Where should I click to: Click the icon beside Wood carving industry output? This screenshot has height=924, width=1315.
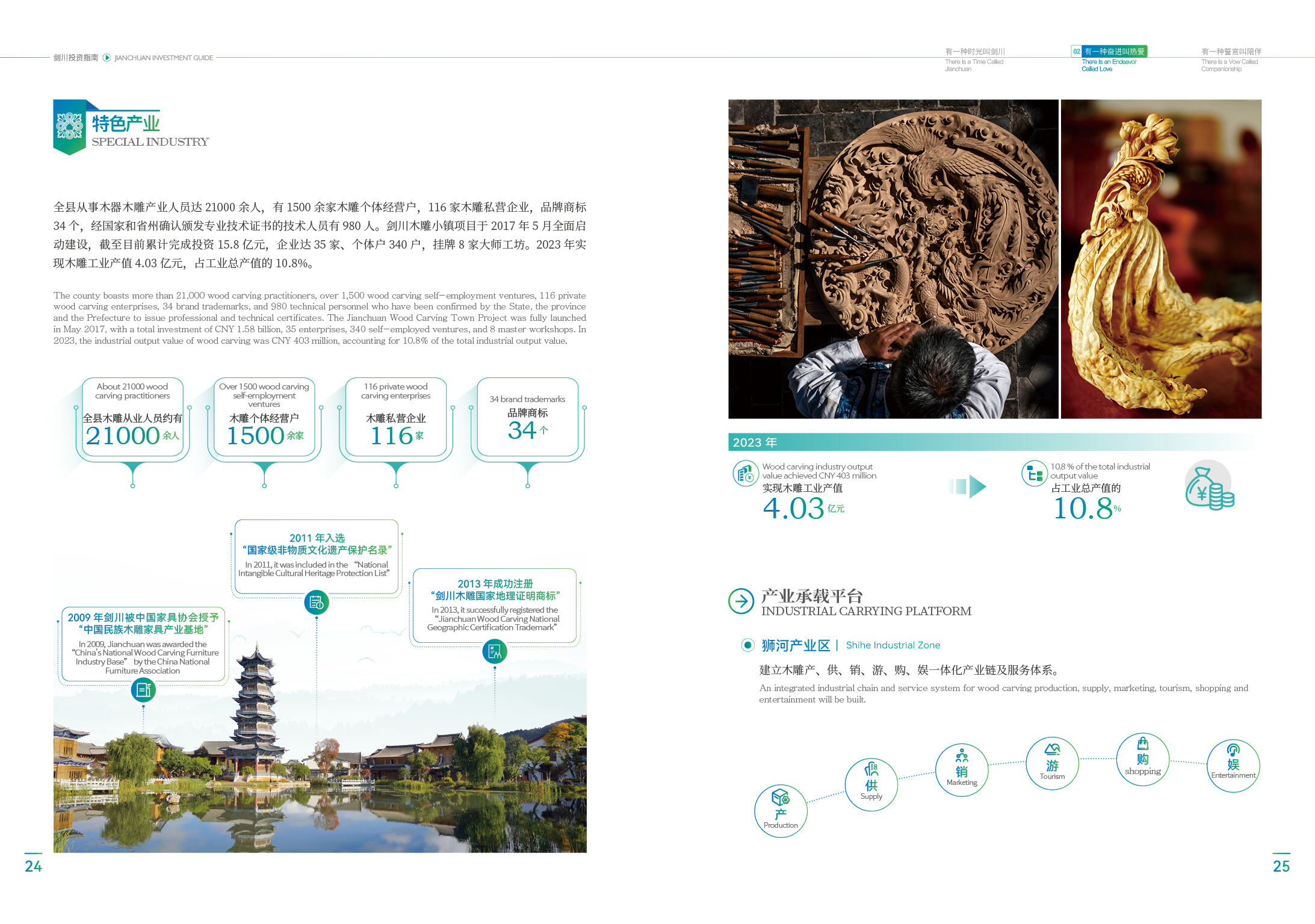point(745,473)
